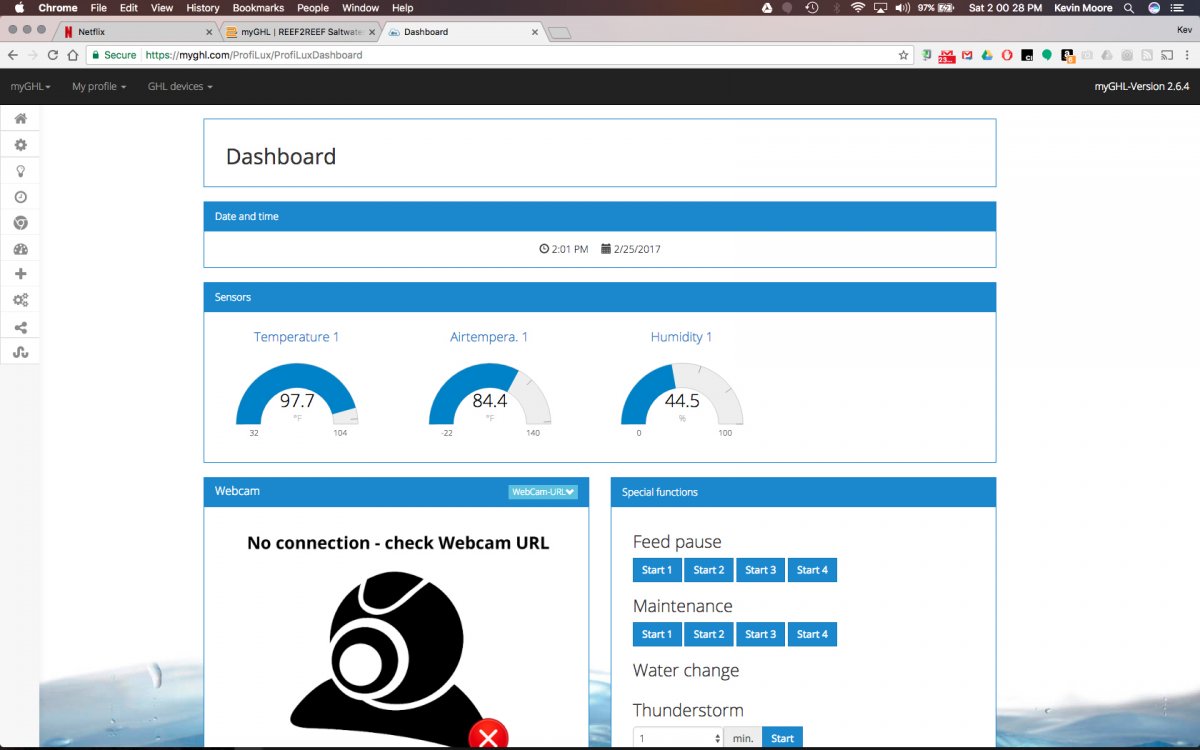Go to Chrome home page button
Image resolution: width=1200 pixels, height=750 pixels.
pos(73,55)
